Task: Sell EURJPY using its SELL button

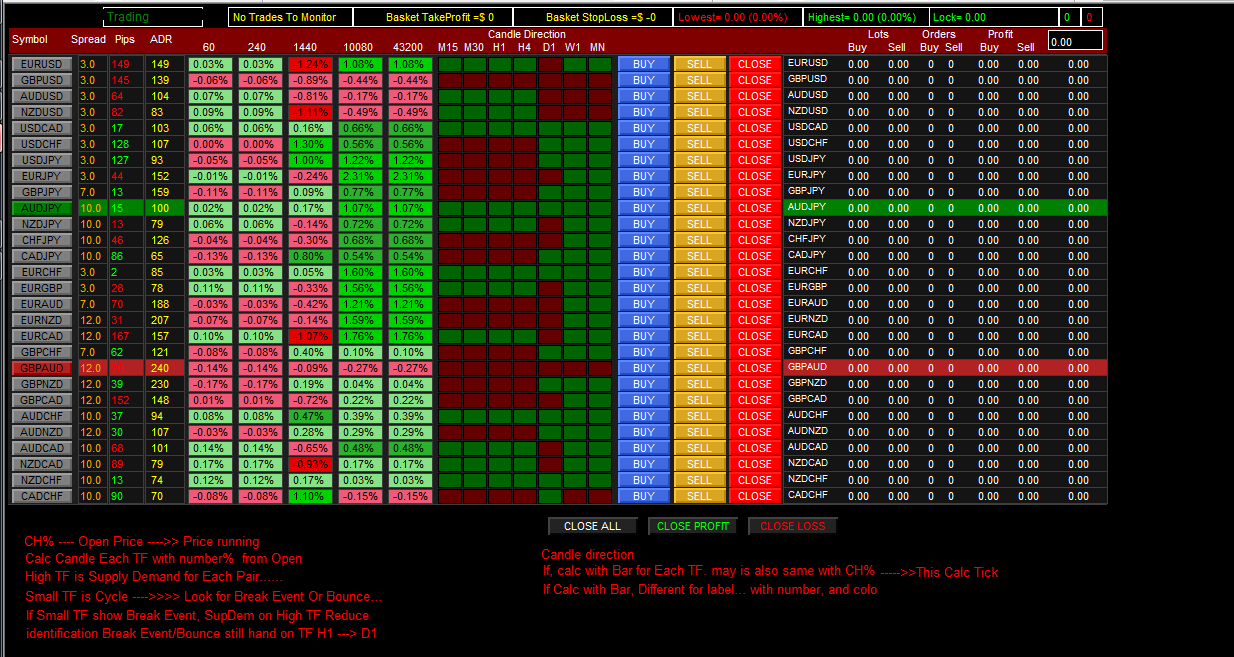Action: coord(699,176)
